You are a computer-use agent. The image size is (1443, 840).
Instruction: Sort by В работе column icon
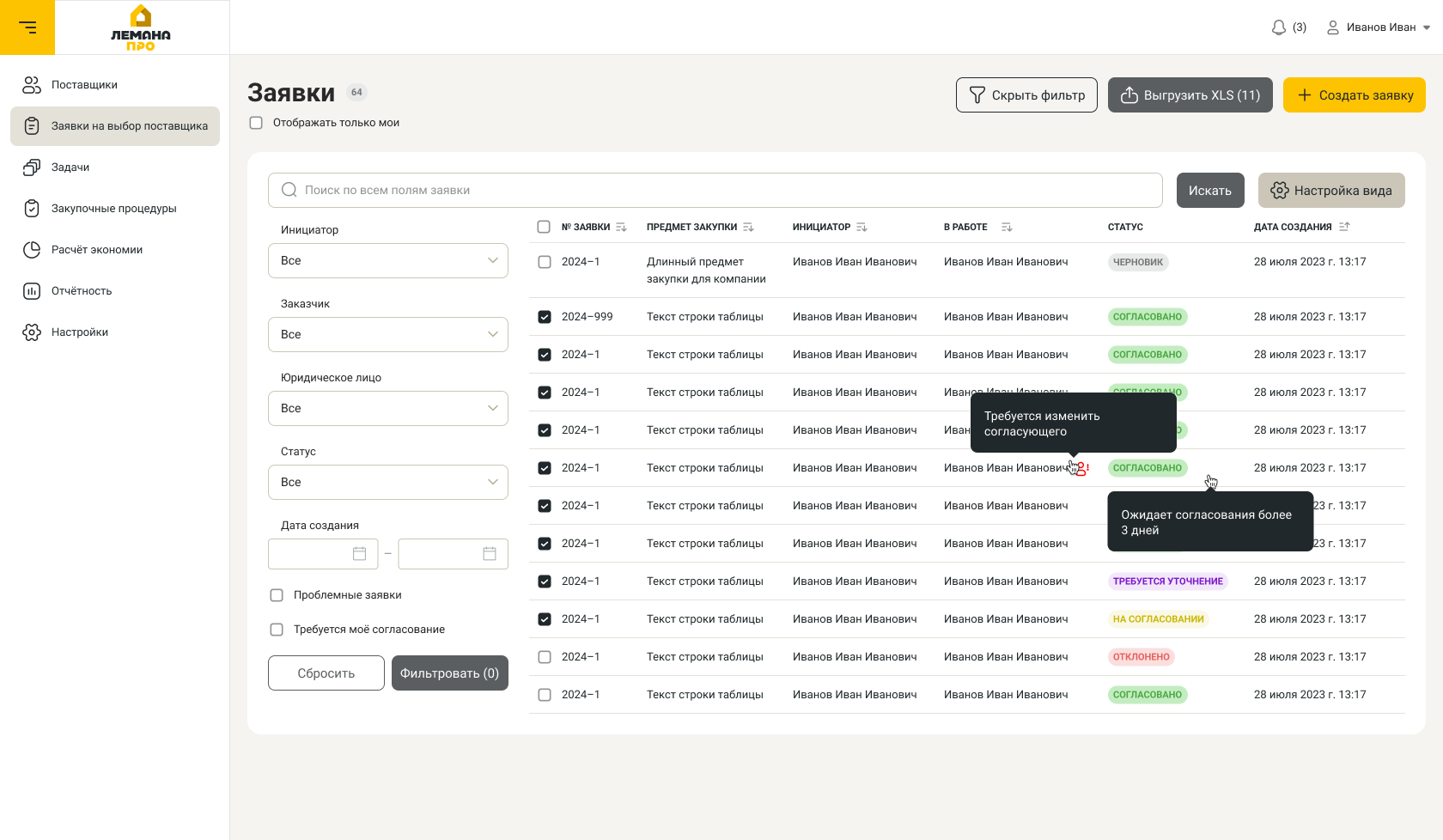pyautogui.click(x=1007, y=228)
